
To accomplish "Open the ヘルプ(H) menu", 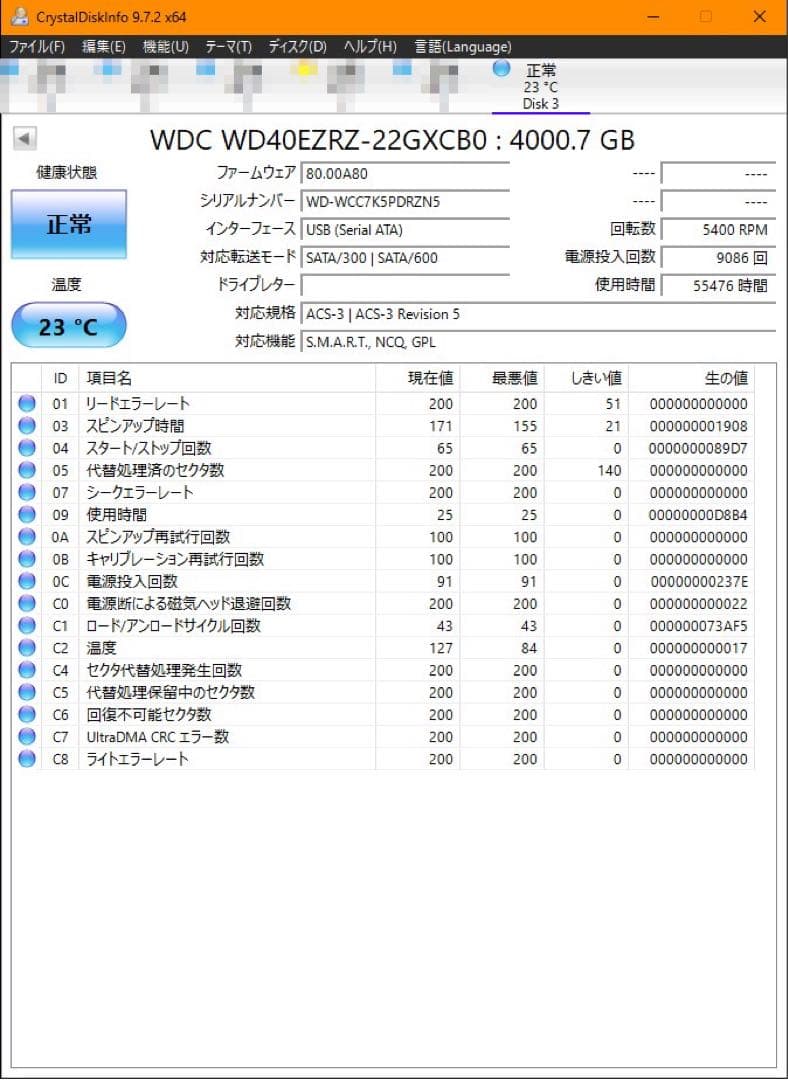I will tap(371, 47).
